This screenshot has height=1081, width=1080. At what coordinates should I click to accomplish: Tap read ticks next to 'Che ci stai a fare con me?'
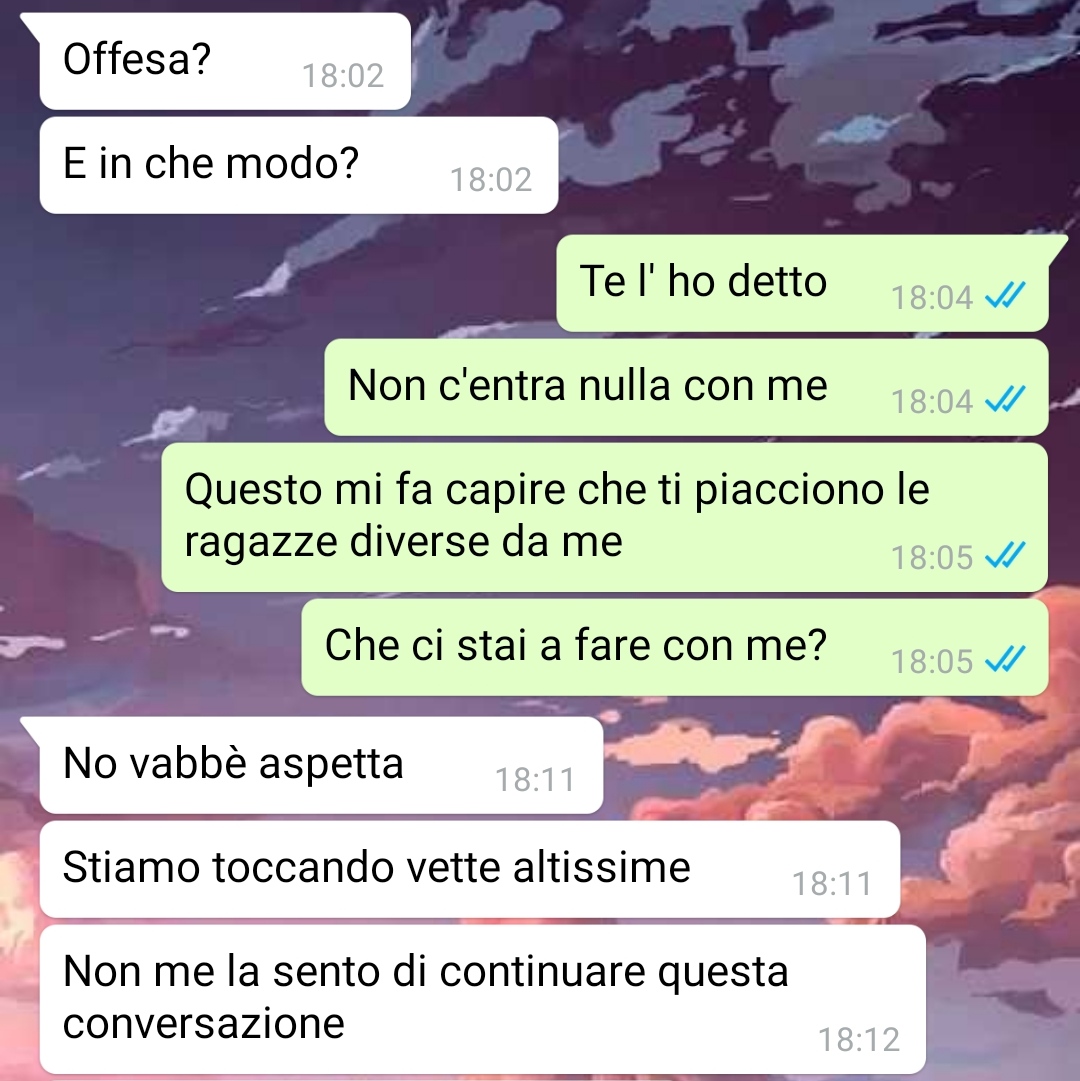[1005, 660]
